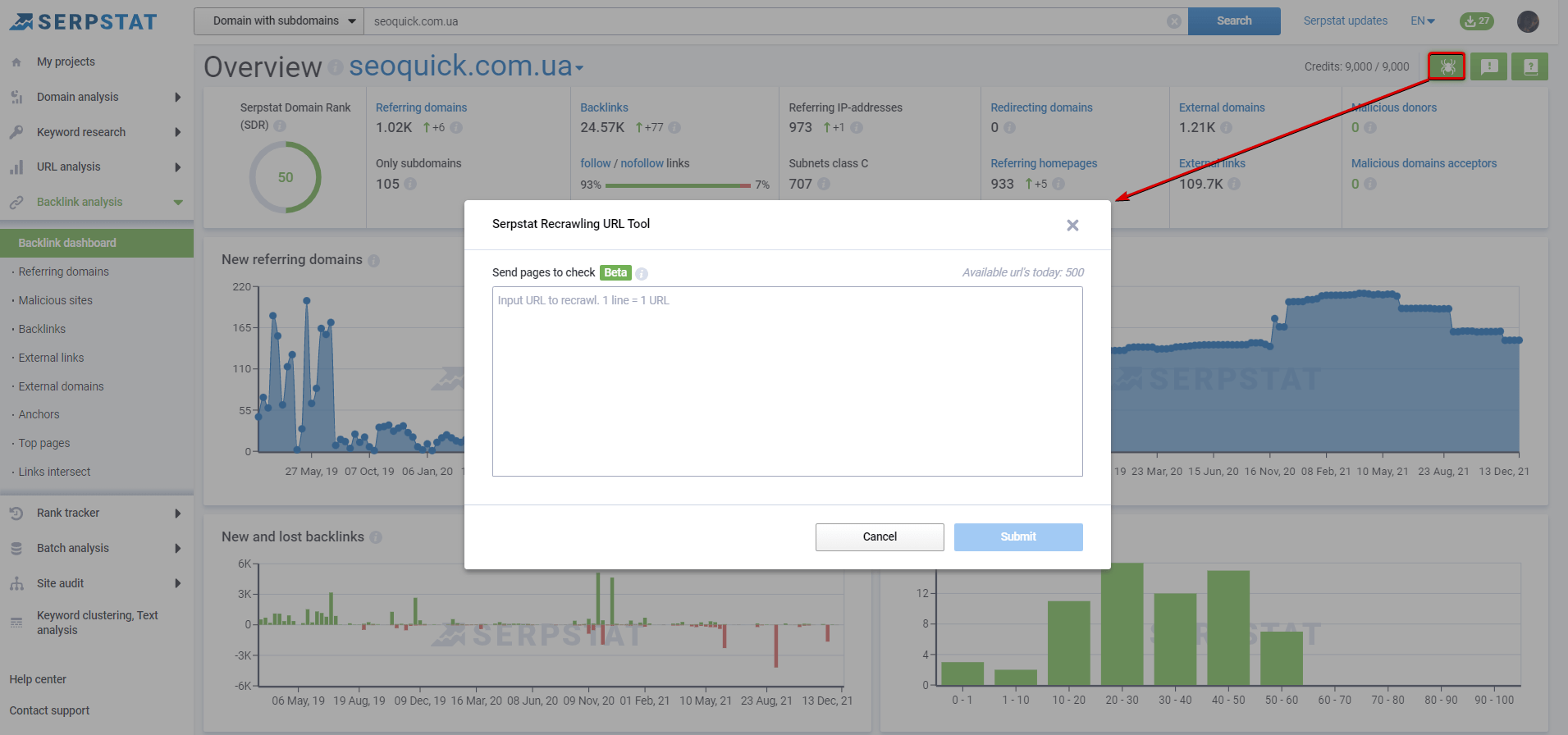Image resolution: width=1568 pixels, height=735 pixels.
Task: Expand the Rank tracker submenu arrow
Action: [x=178, y=514]
